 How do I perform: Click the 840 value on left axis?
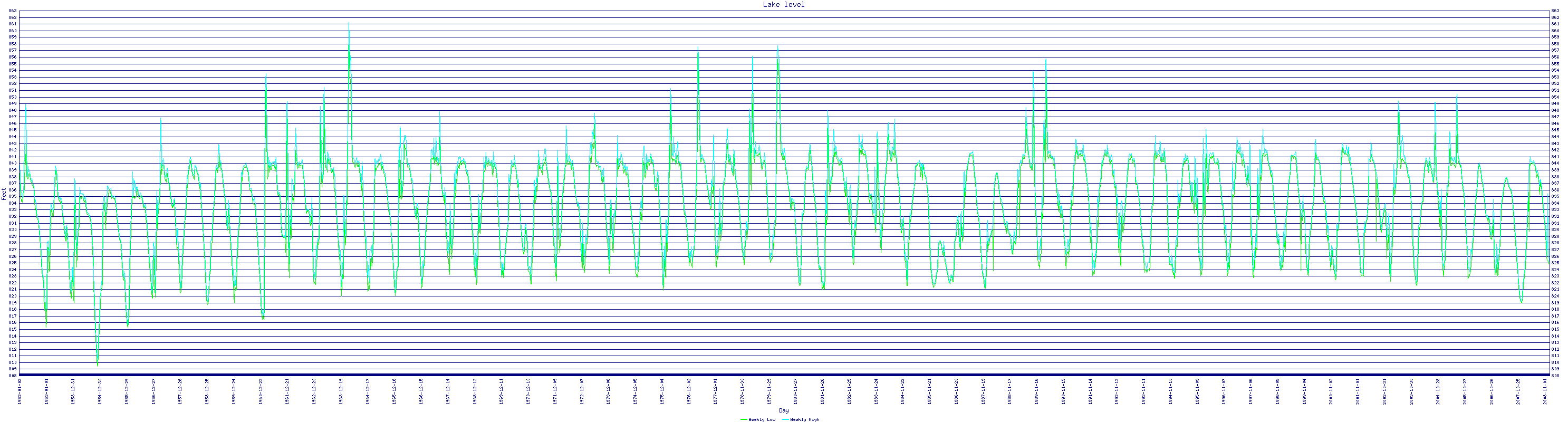[x=12, y=163]
